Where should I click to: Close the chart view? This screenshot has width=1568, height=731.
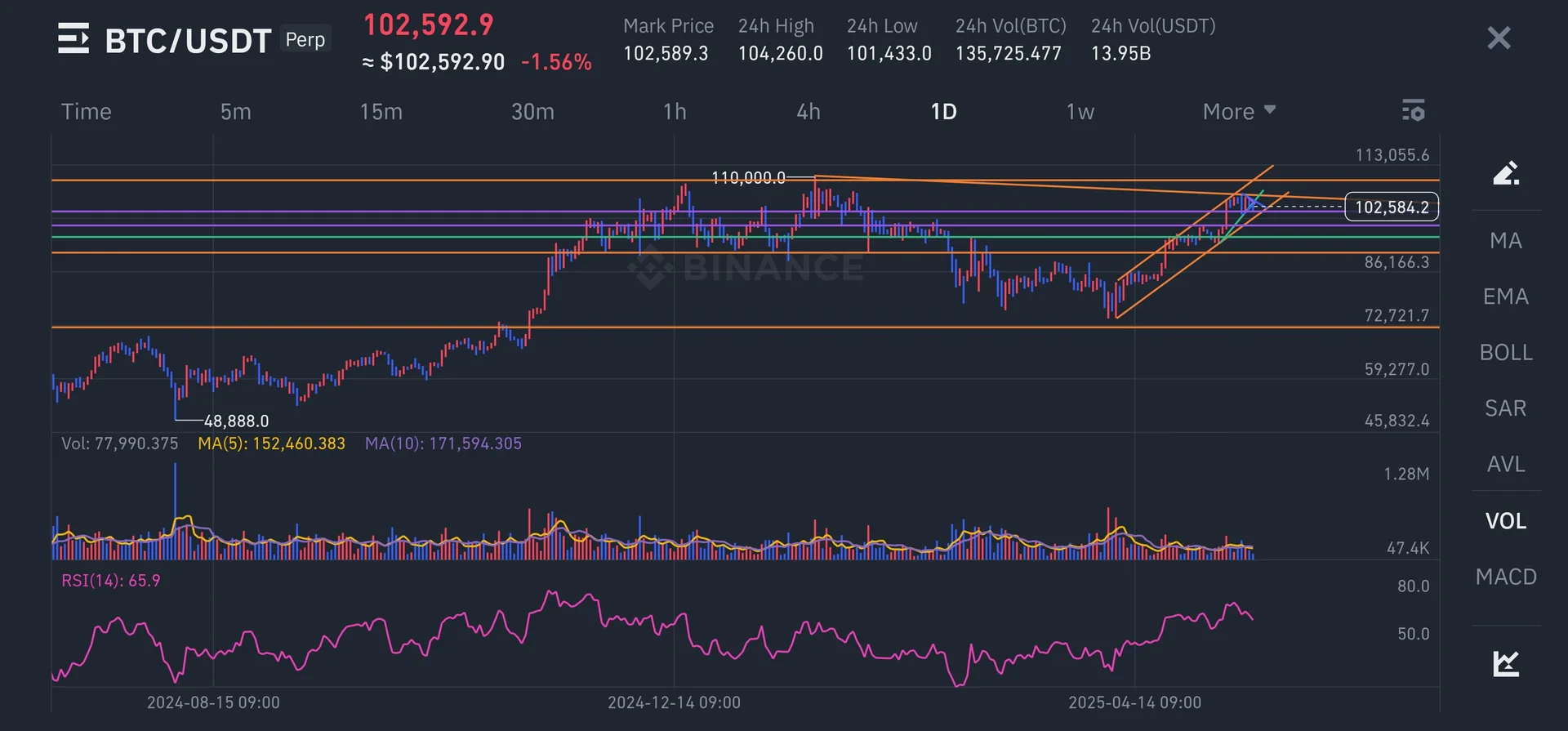(x=1499, y=38)
